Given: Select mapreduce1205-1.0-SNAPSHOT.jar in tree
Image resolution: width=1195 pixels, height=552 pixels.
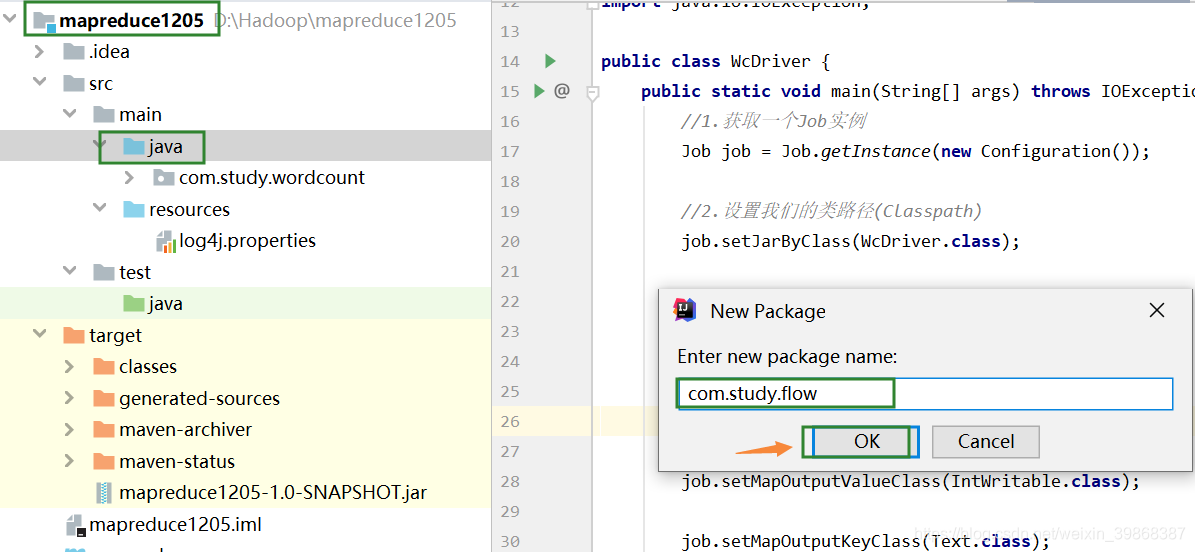Looking at the screenshot, I should click(x=273, y=493).
